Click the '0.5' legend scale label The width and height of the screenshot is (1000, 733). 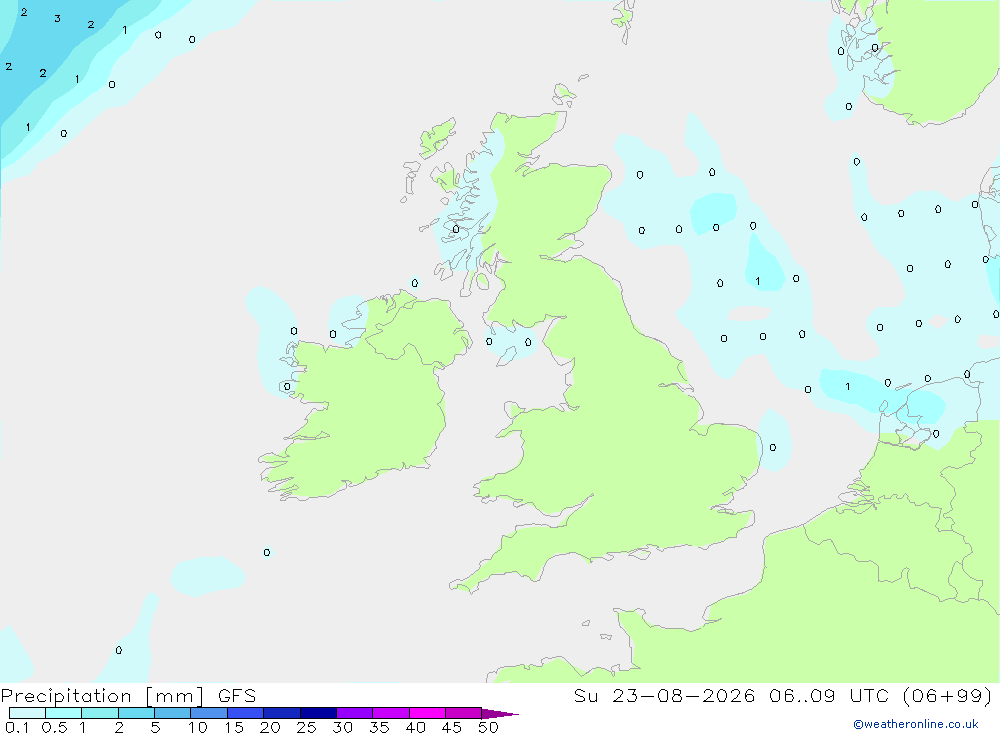pyautogui.click(x=54, y=727)
